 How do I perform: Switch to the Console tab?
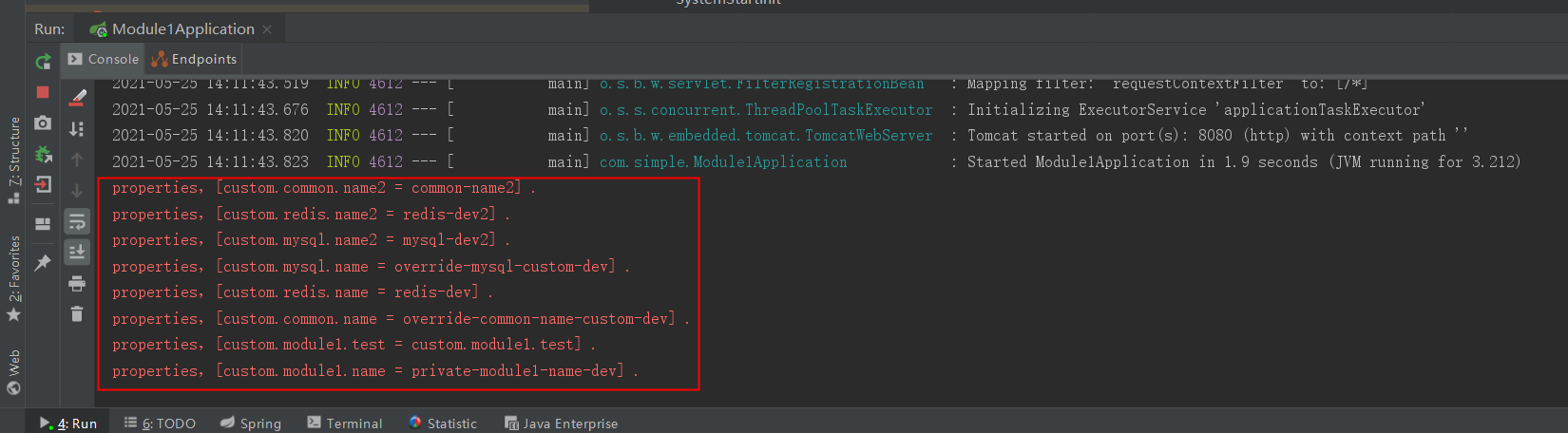[104, 59]
